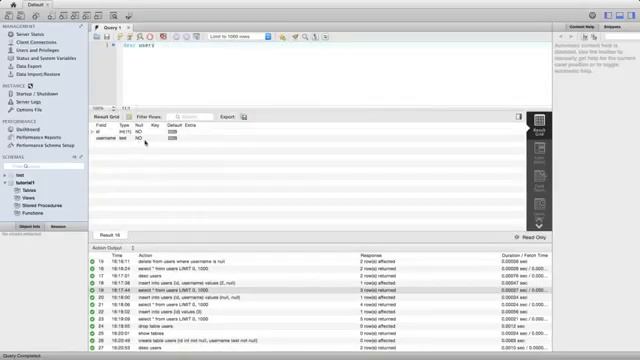Toggle the right sidebar visibility
Image resolution: width=640 pixels, height=360 pixels.
pyautogui.click(x=631, y=16)
